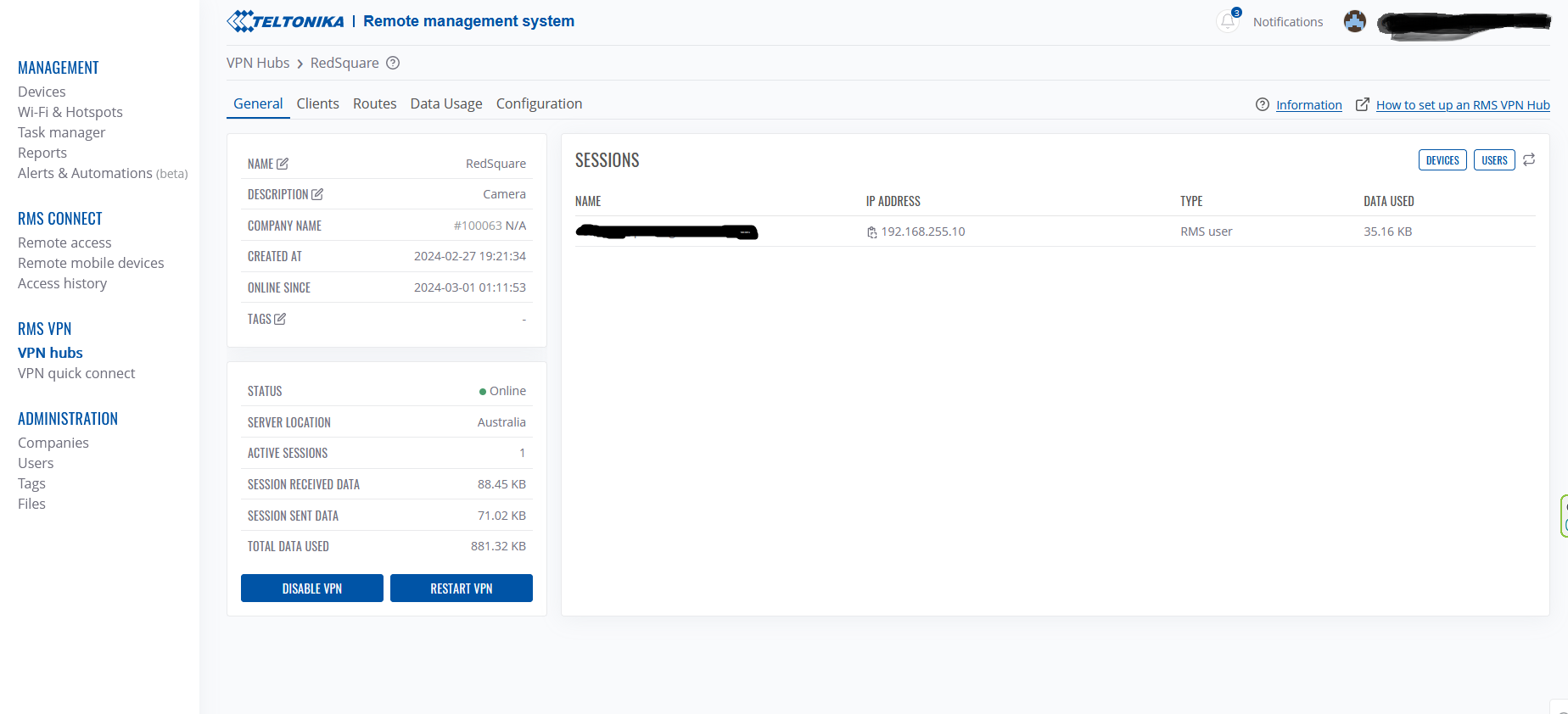Click the RMS user type cell
The height and width of the screenshot is (714, 1568).
pos(1207,231)
